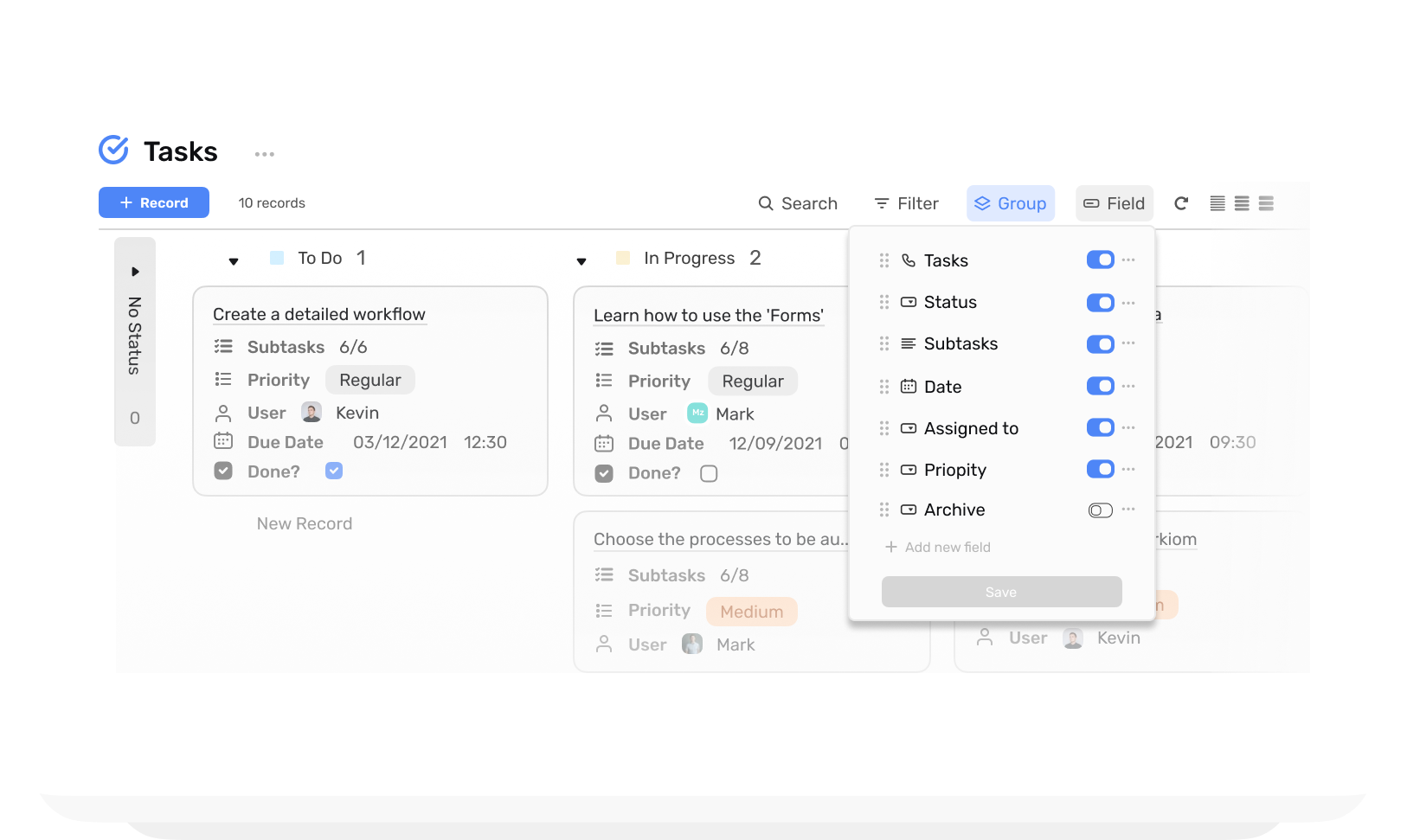Disable the Date field toggle
The width and height of the screenshot is (1407, 840).
(x=1100, y=386)
